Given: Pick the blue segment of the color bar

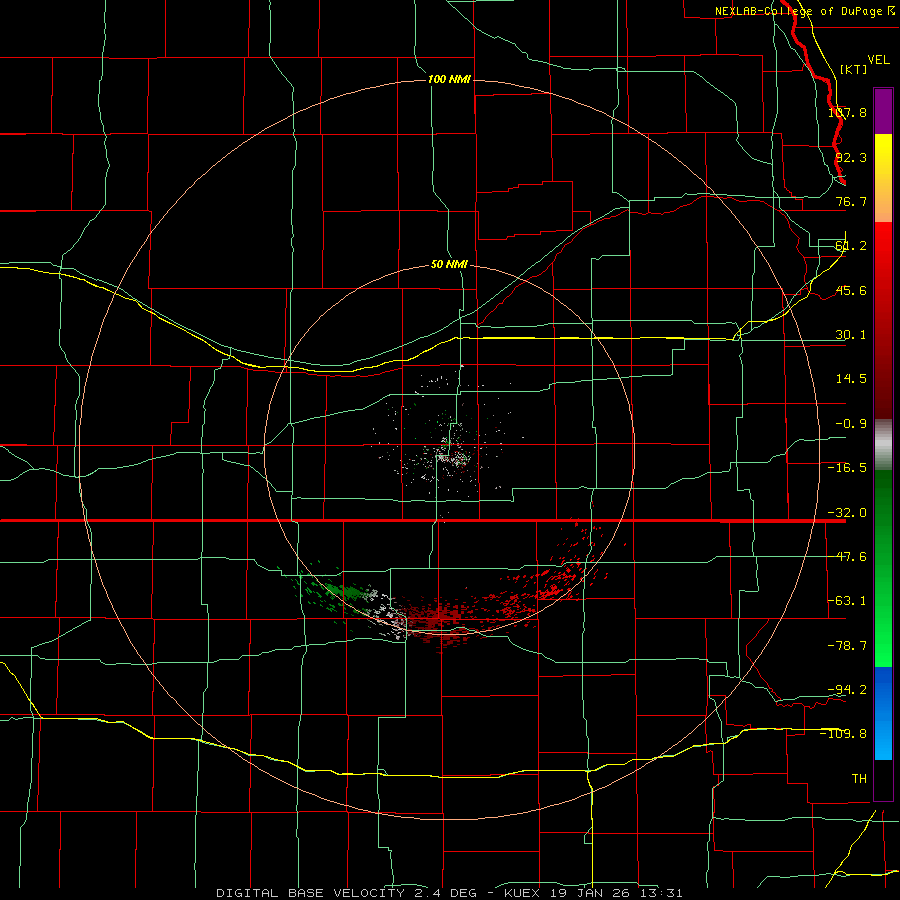Looking at the screenshot, I should (x=883, y=713).
